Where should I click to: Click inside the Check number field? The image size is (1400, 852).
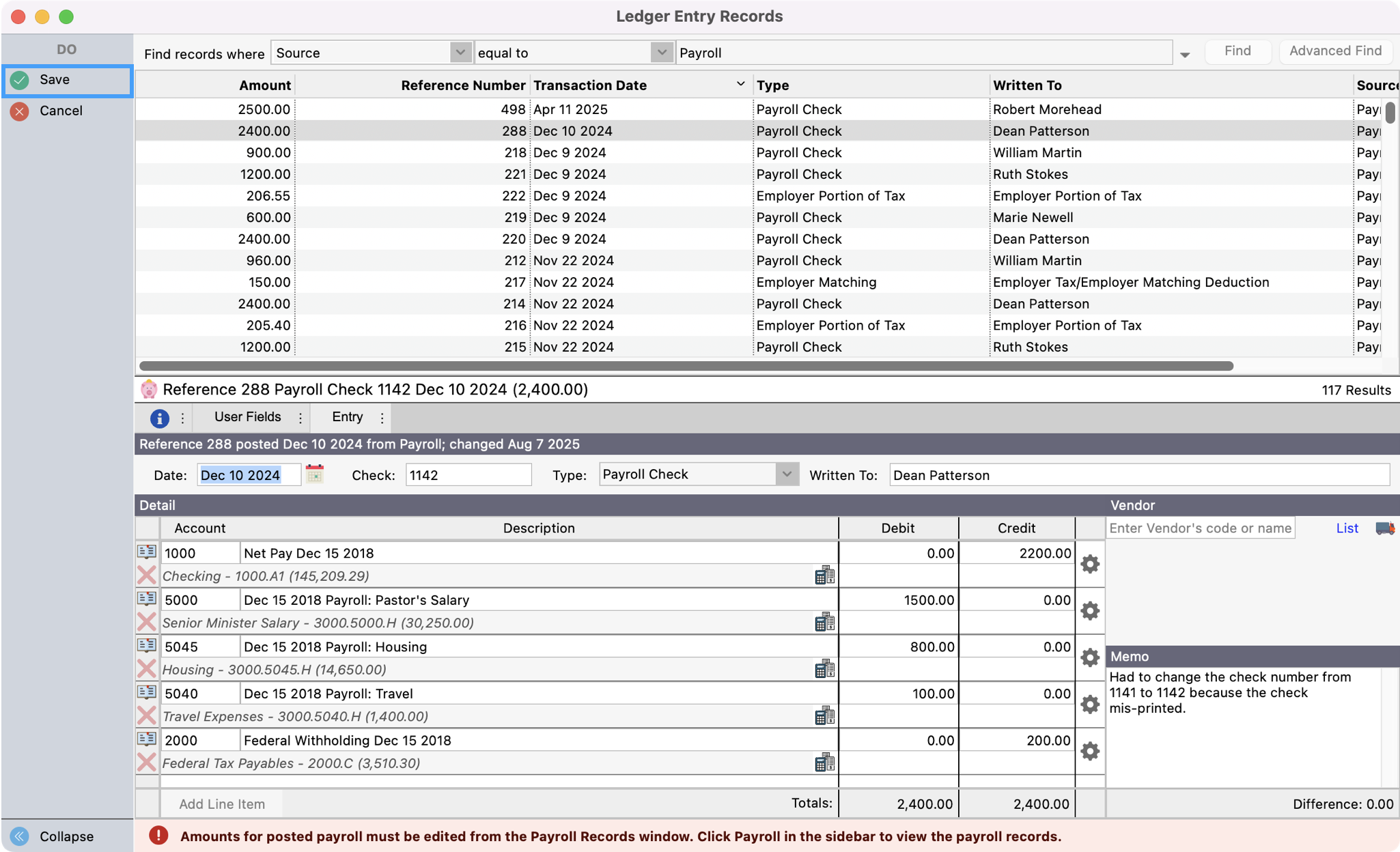point(468,474)
